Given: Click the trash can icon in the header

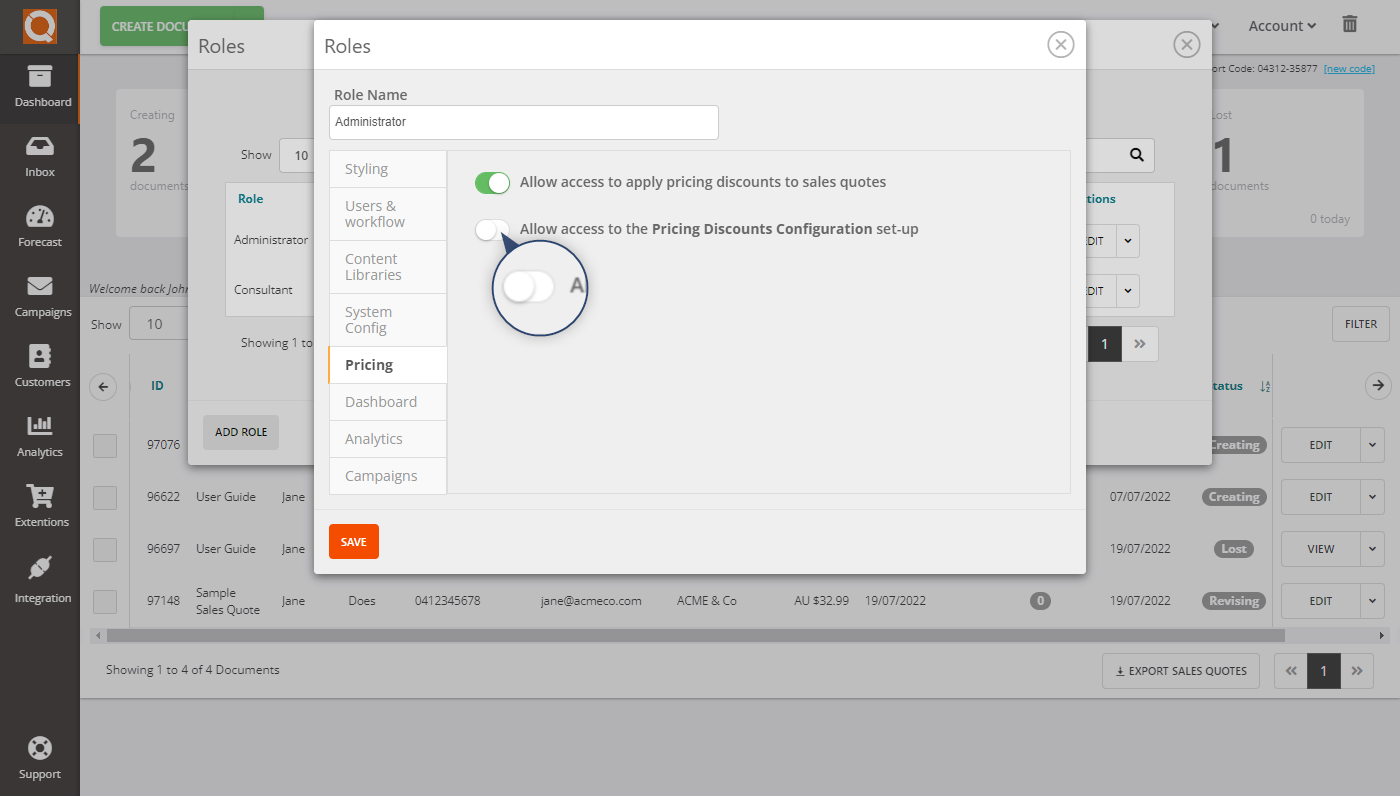Looking at the screenshot, I should (1349, 25).
